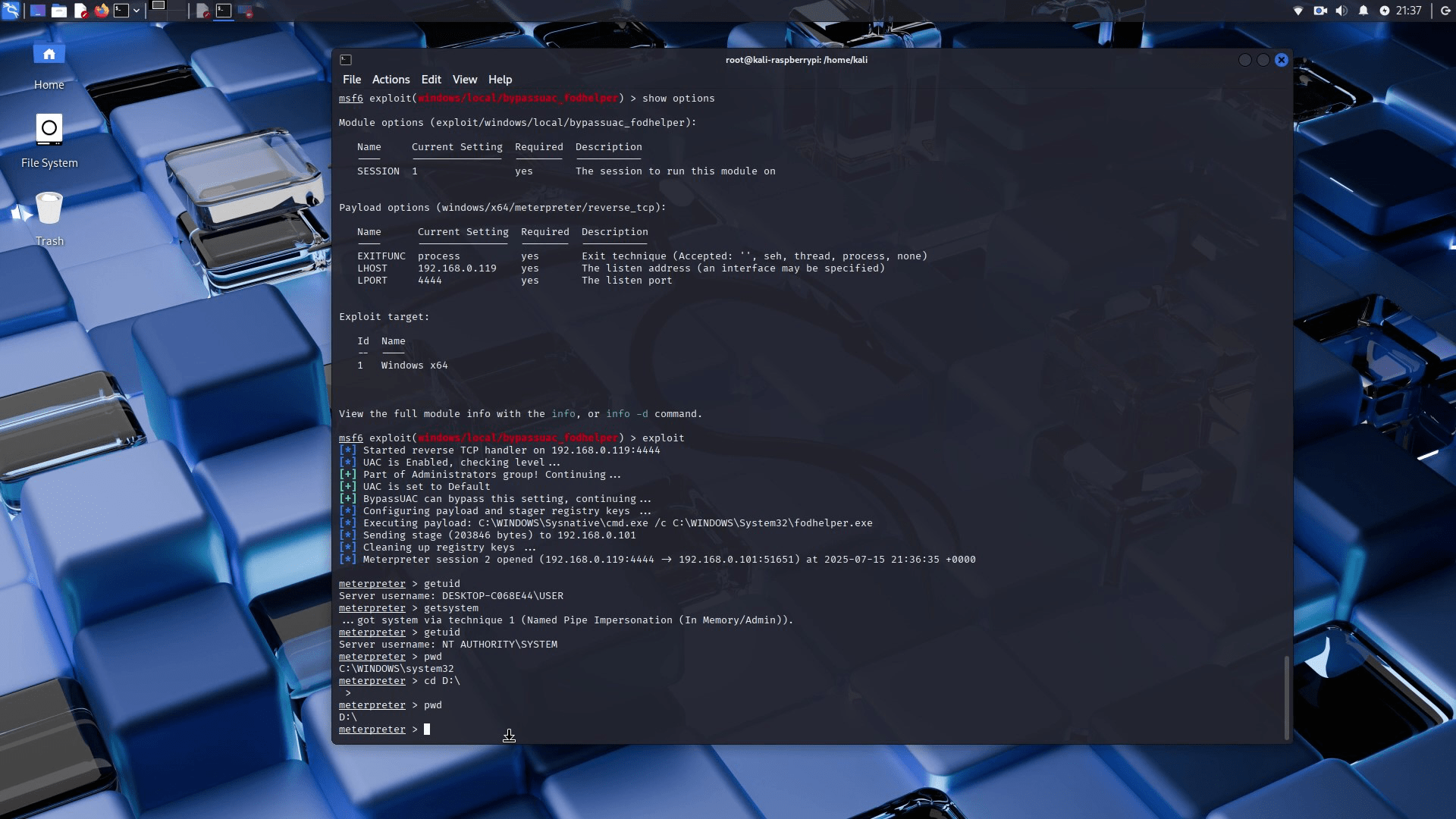
Task: Click the 21:37 clock
Action: 1408,11
